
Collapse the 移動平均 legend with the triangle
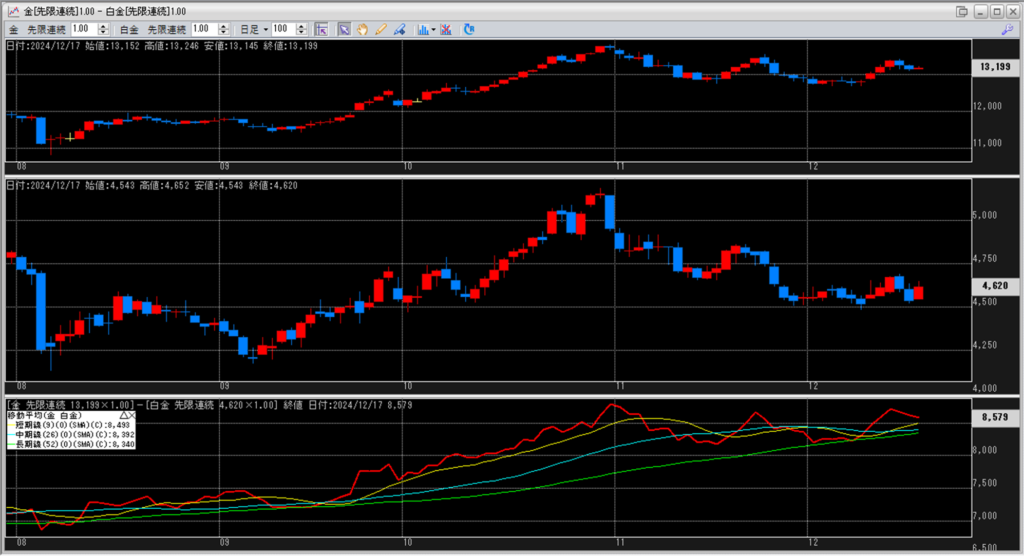tap(124, 414)
